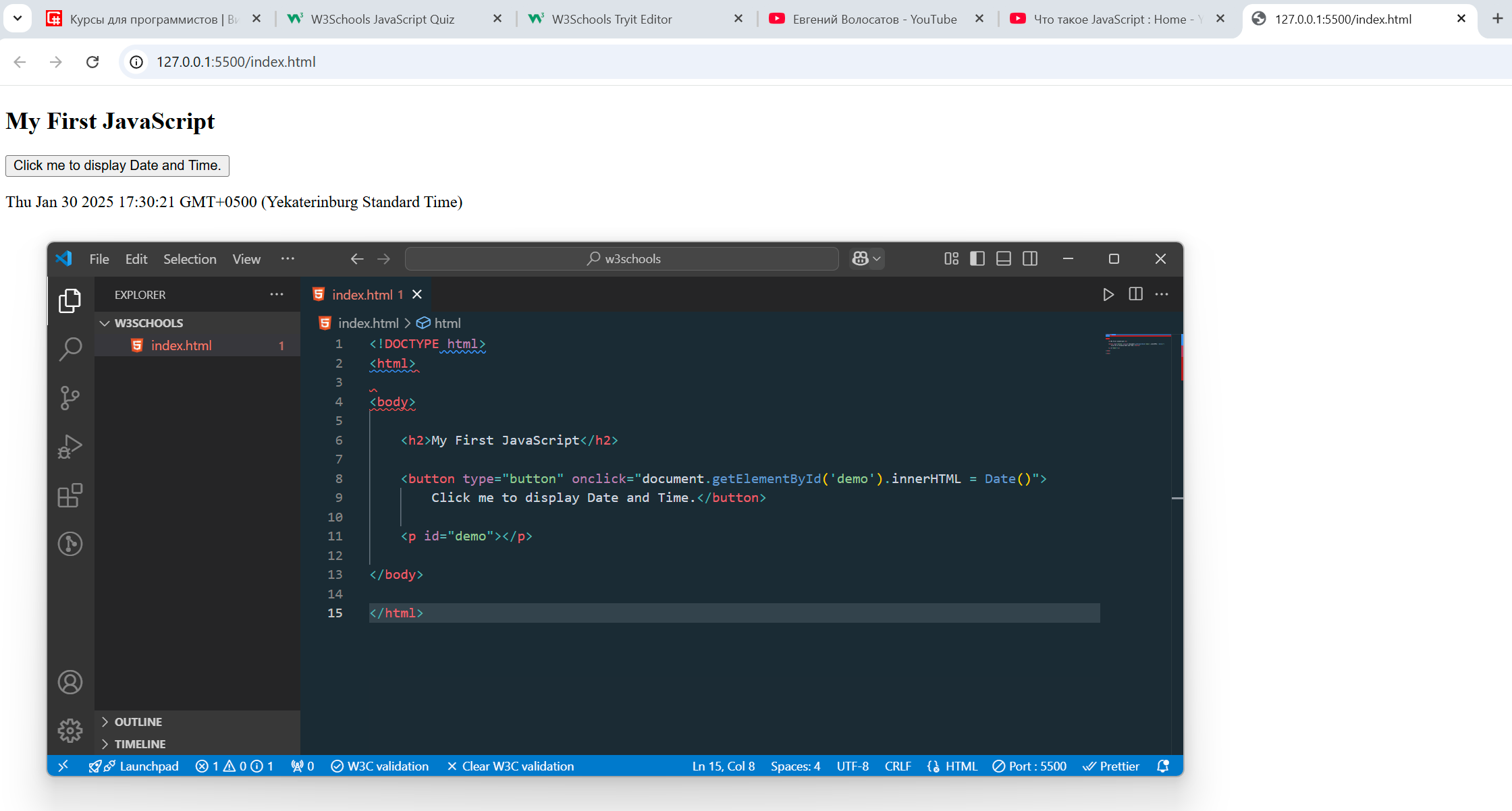This screenshot has width=1512, height=811.
Task: Toggle Prettier formatter in the status bar
Action: (1110, 766)
